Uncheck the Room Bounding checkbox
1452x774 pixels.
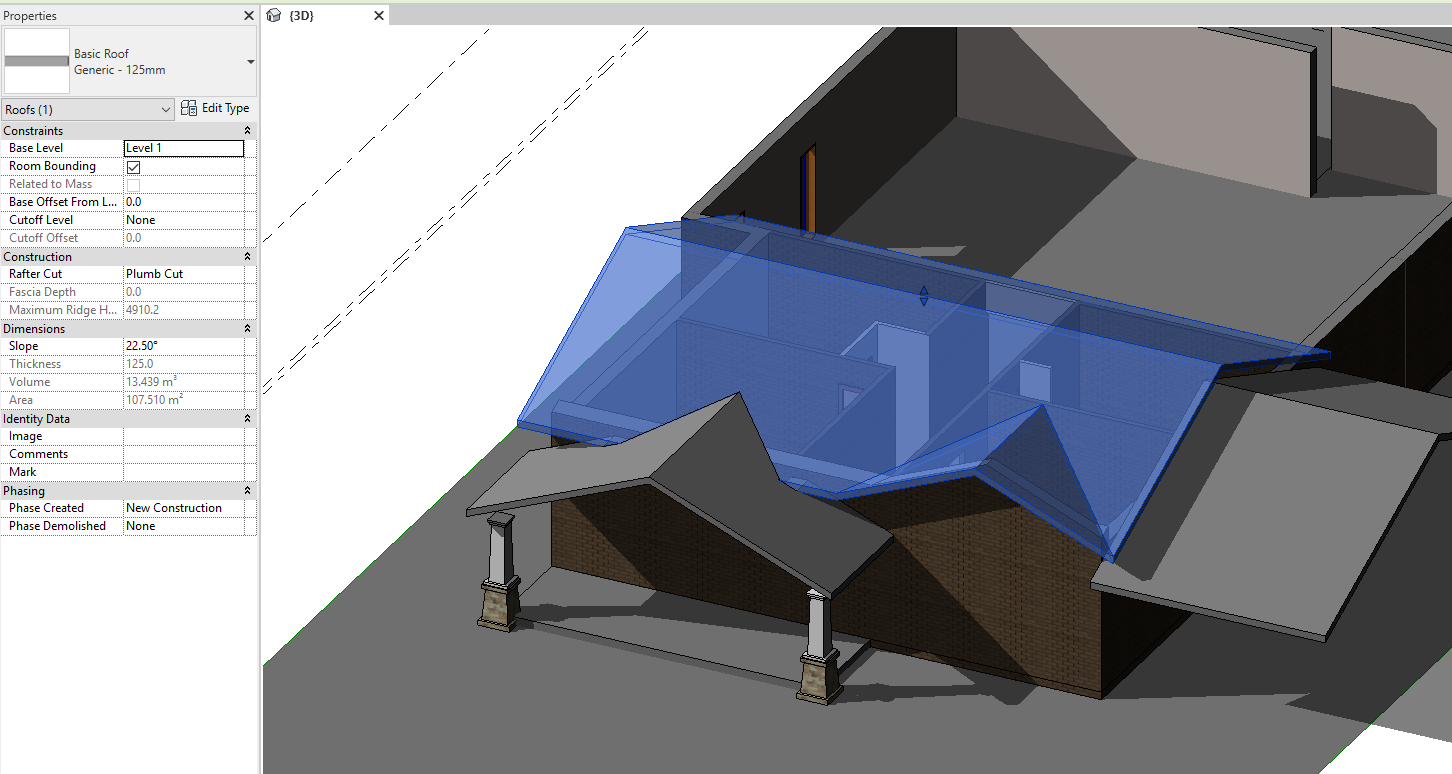coord(133,166)
